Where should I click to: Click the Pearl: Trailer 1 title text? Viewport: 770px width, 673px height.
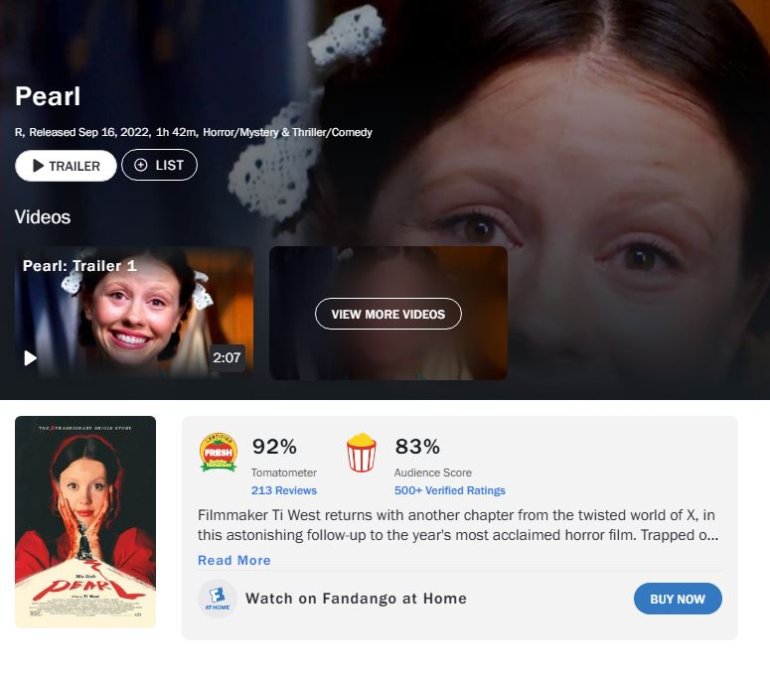click(80, 266)
